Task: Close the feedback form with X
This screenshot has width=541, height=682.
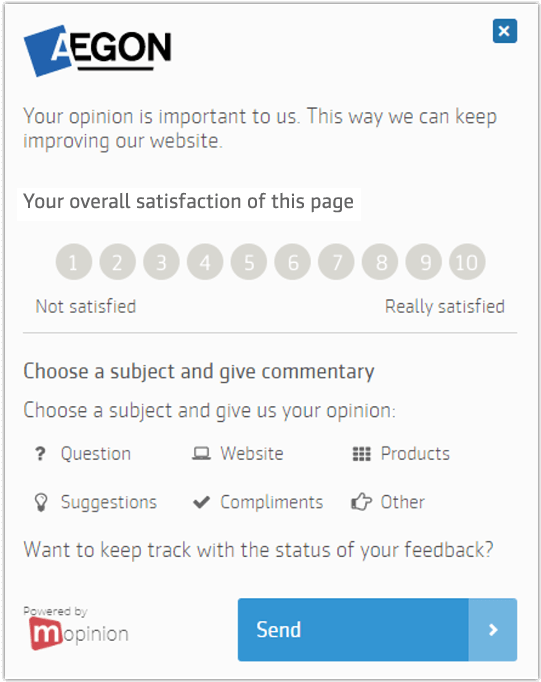Action: tap(504, 31)
